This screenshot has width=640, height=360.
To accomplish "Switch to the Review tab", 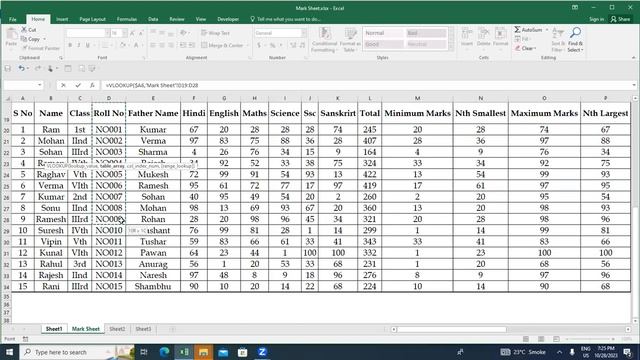I will [177, 19].
